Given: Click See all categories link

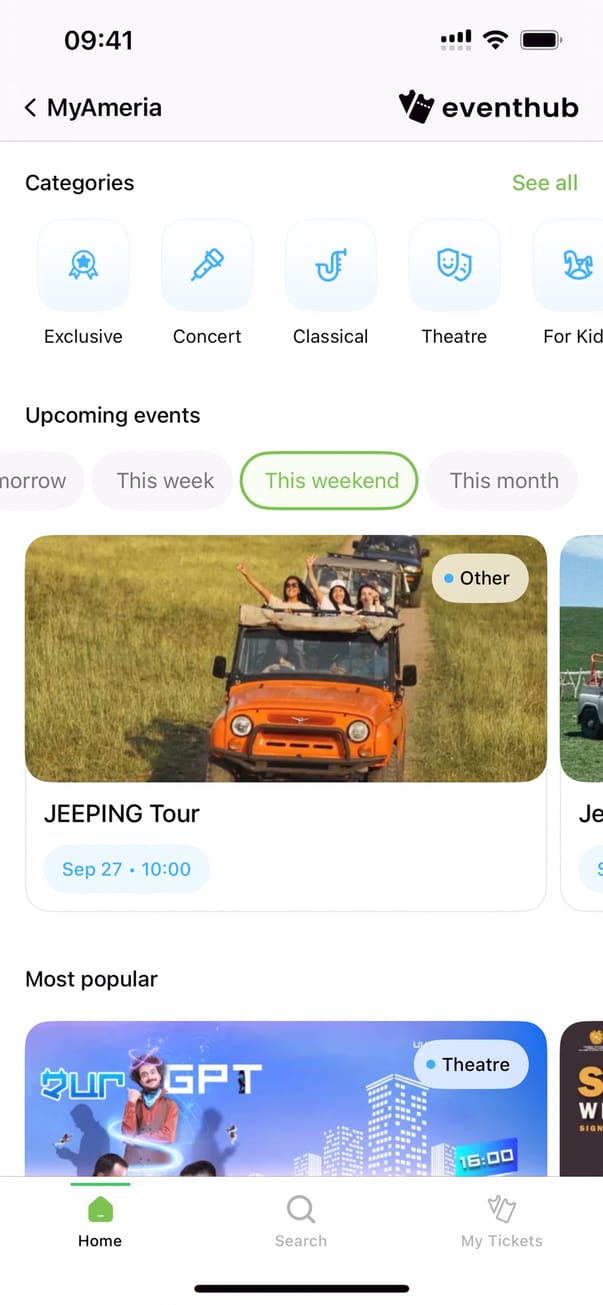Looking at the screenshot, I should click(x=544, y=183).
